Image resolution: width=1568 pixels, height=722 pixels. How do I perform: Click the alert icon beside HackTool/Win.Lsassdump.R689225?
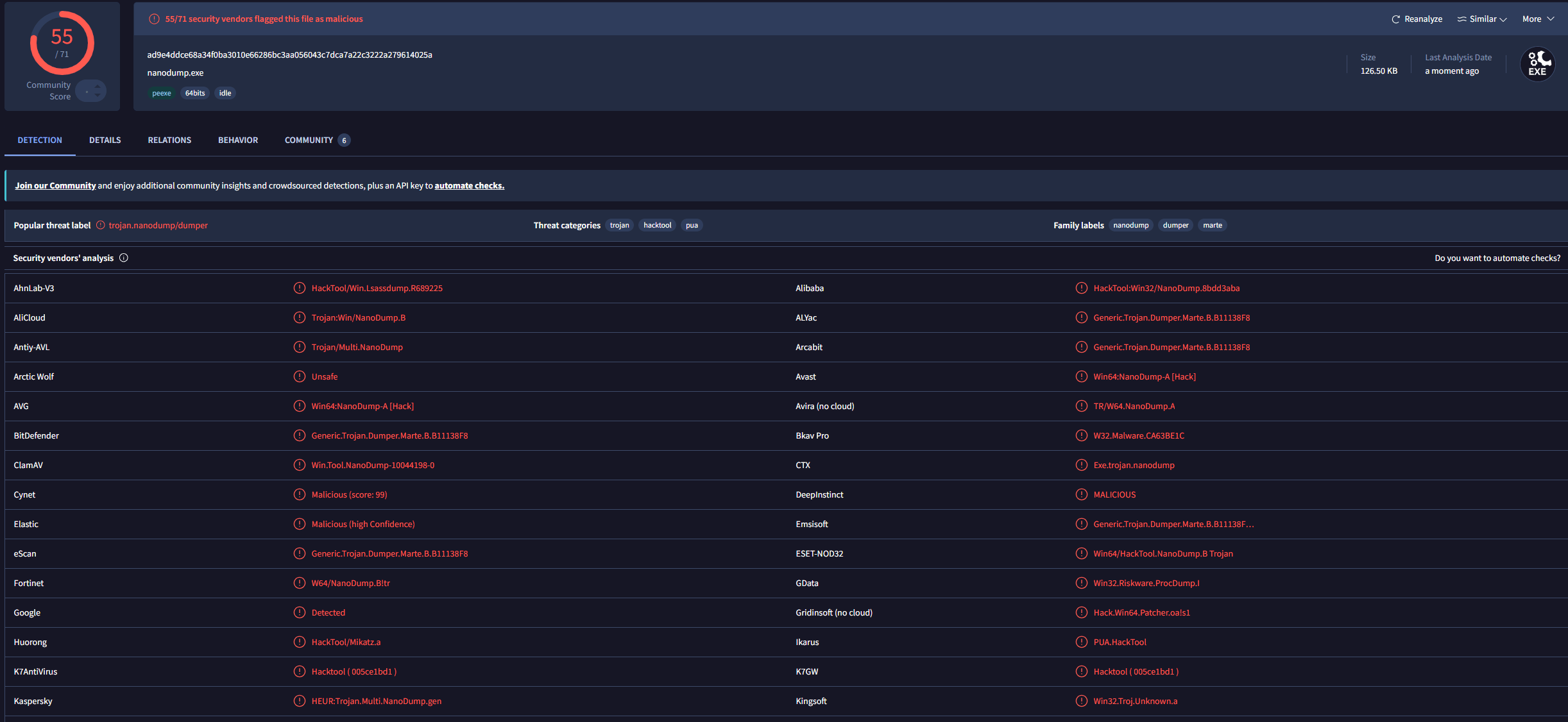[x=300, y=288]
